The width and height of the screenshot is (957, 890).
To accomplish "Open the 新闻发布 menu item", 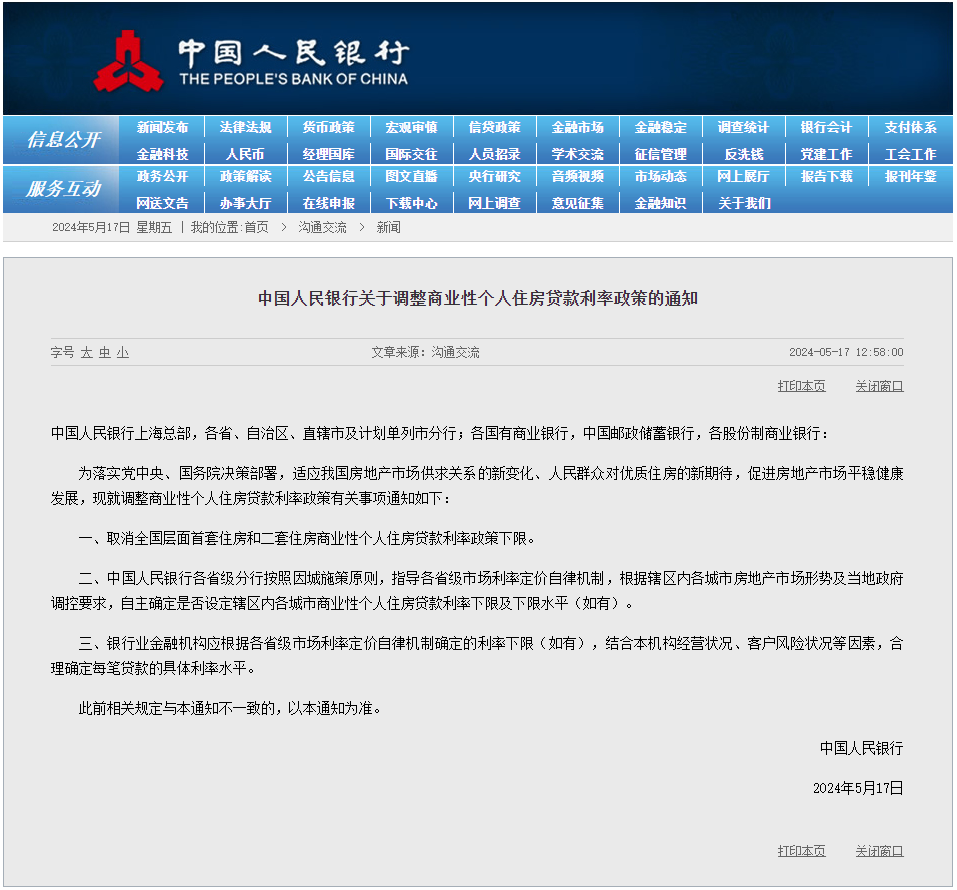I will (162, 127).
